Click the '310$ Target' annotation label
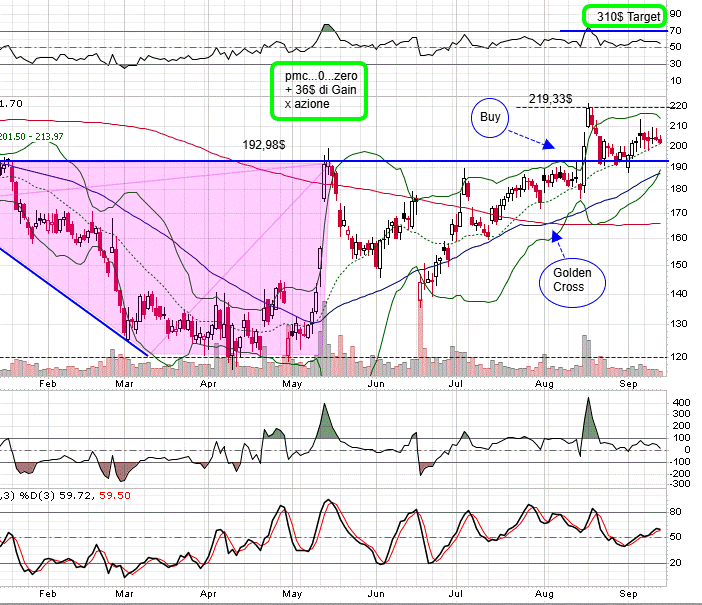Image resolution: width=702 pixels, height=605 pixels. tap(628, 17)
